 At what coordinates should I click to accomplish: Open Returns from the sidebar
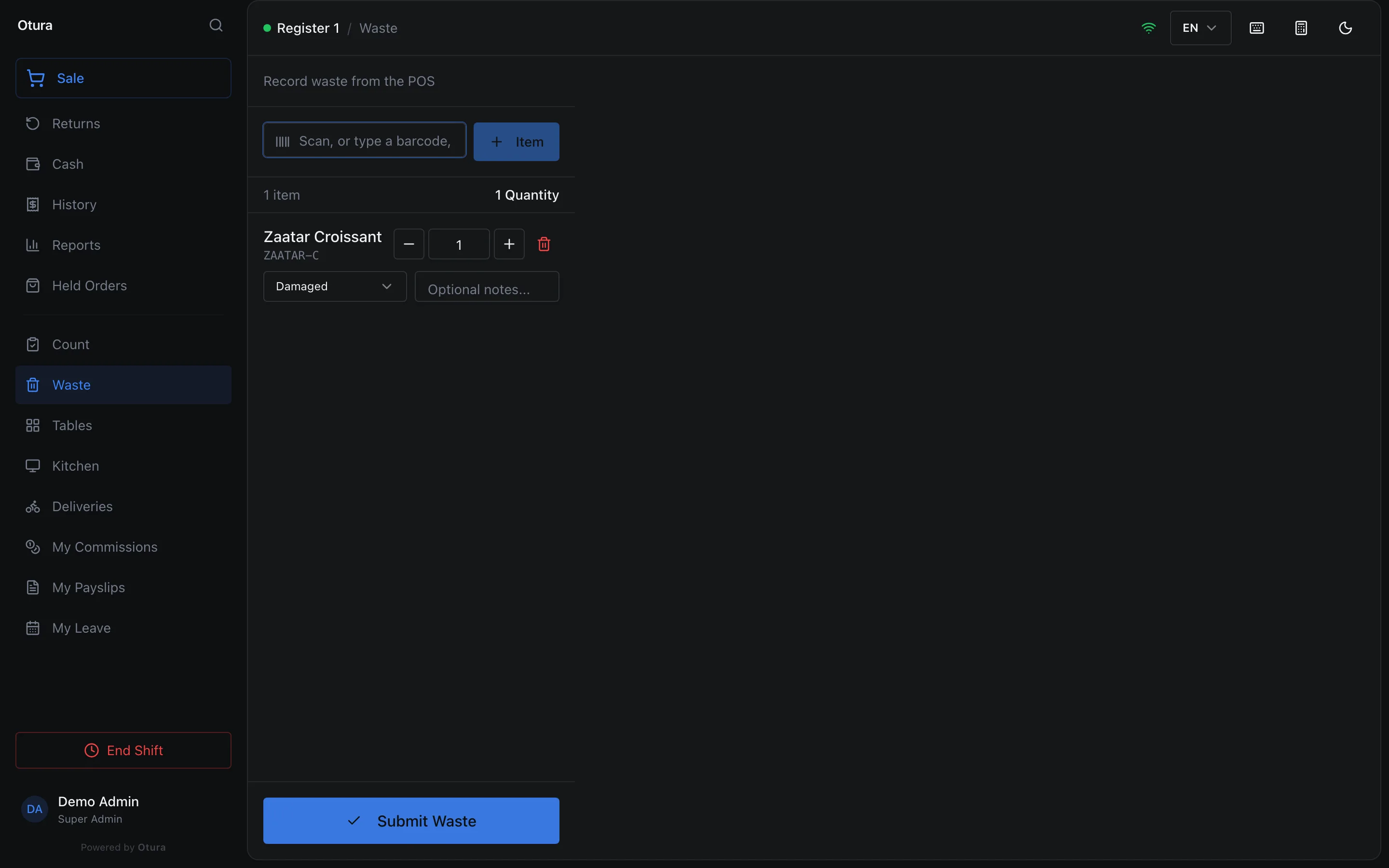point(123,123)
